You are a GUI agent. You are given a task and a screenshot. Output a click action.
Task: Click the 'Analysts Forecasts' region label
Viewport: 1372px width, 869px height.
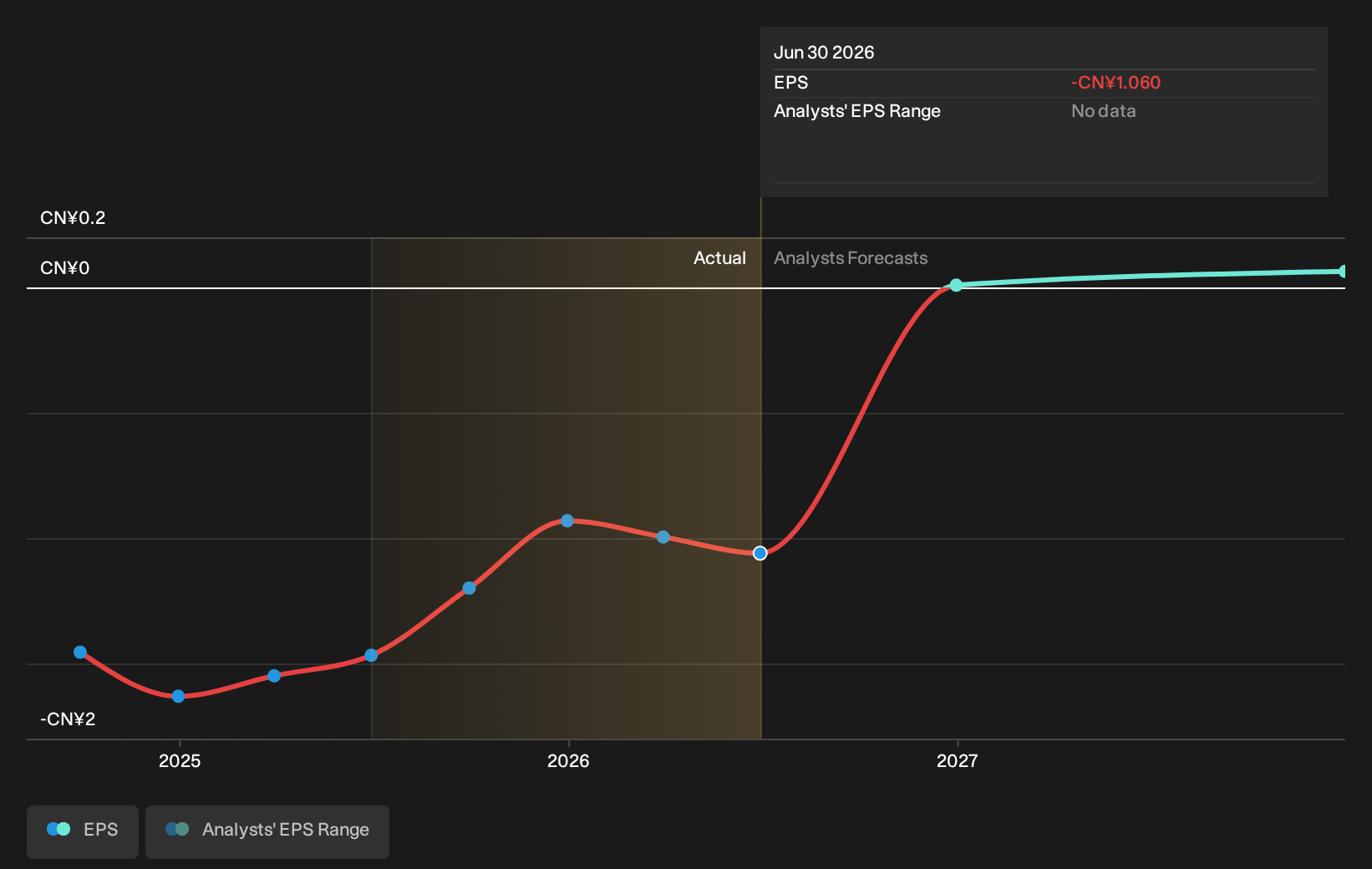[x=851, y=258]
